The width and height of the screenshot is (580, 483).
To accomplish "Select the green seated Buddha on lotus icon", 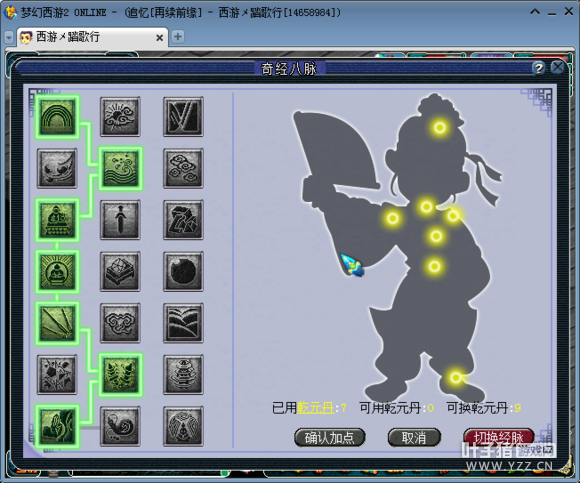I will pyautogui.click(x=57, y=220).
